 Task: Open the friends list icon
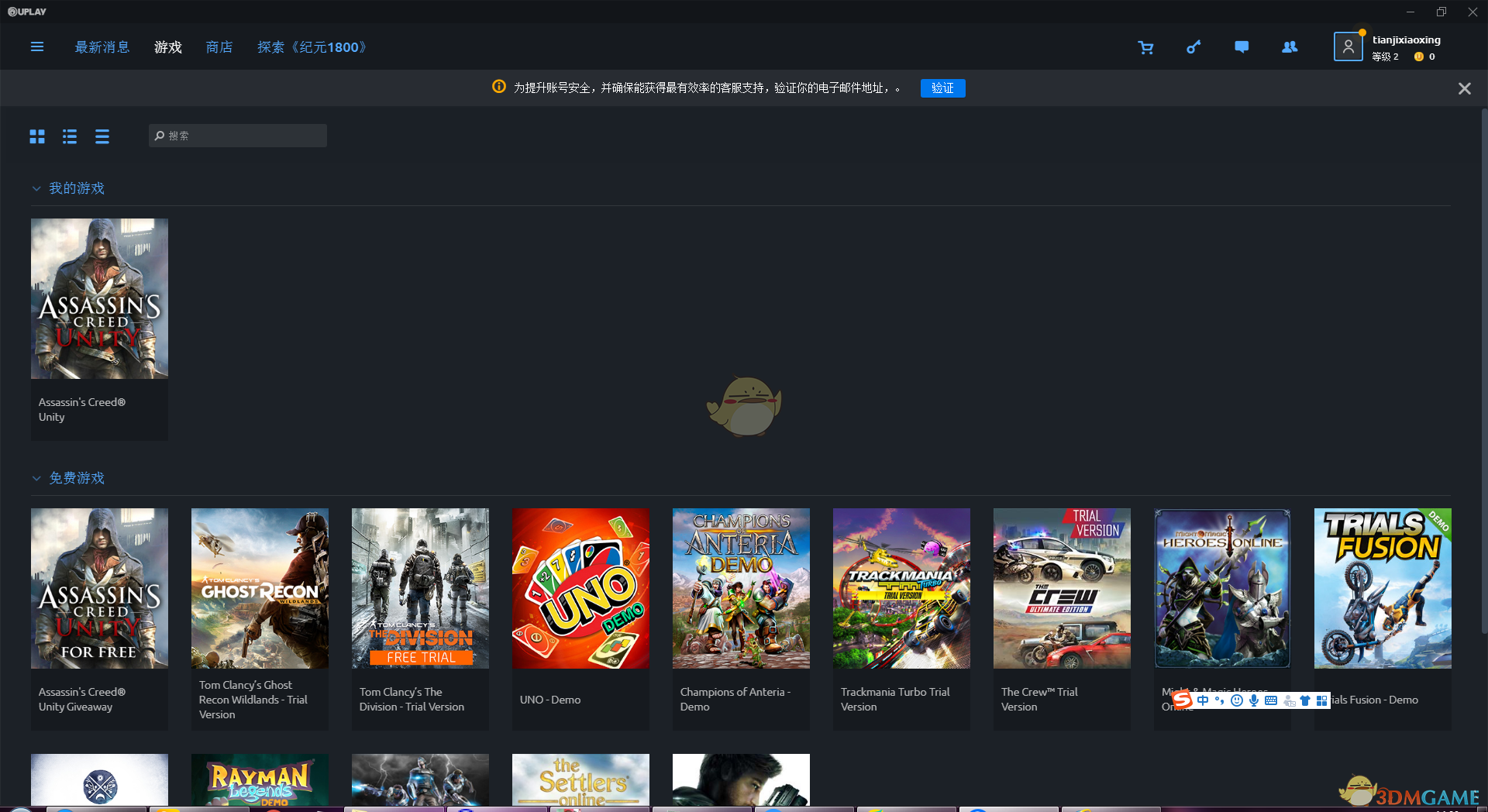tap(1290, 47)
